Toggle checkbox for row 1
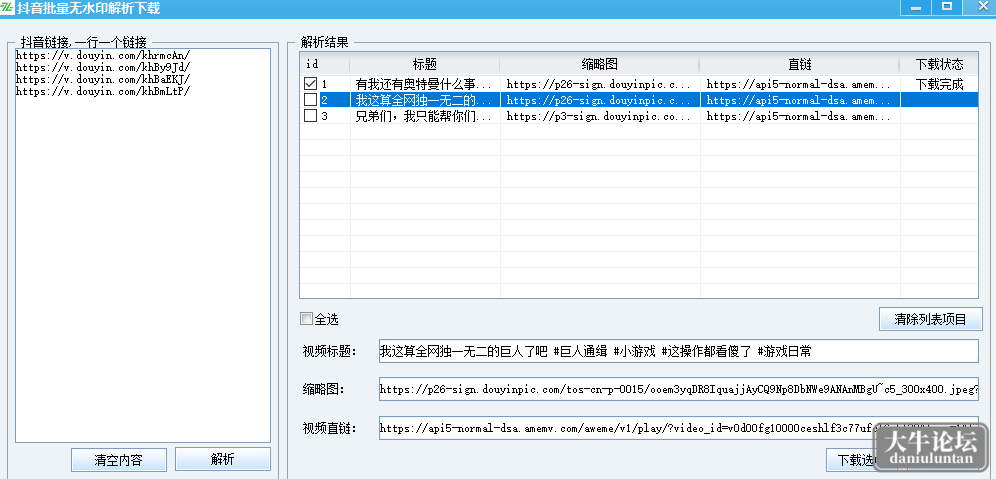Image resolution: width=996 pixels, height=479 pixels. coord(310,84)
